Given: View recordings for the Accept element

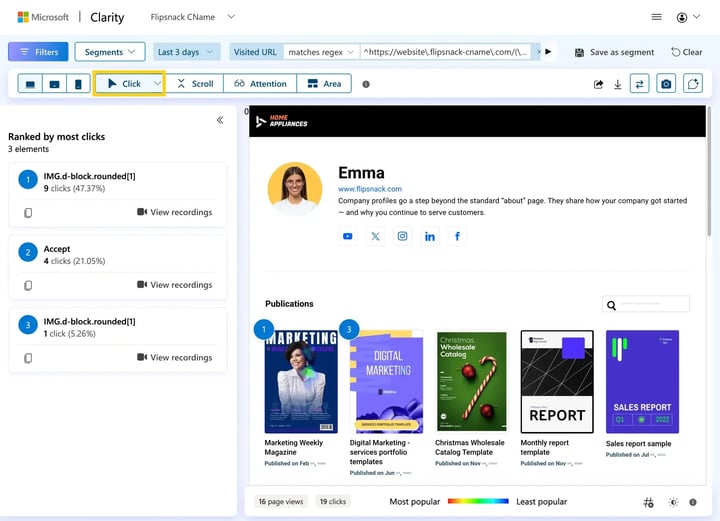Looking at the screenshot, I should tap(174, 285).
